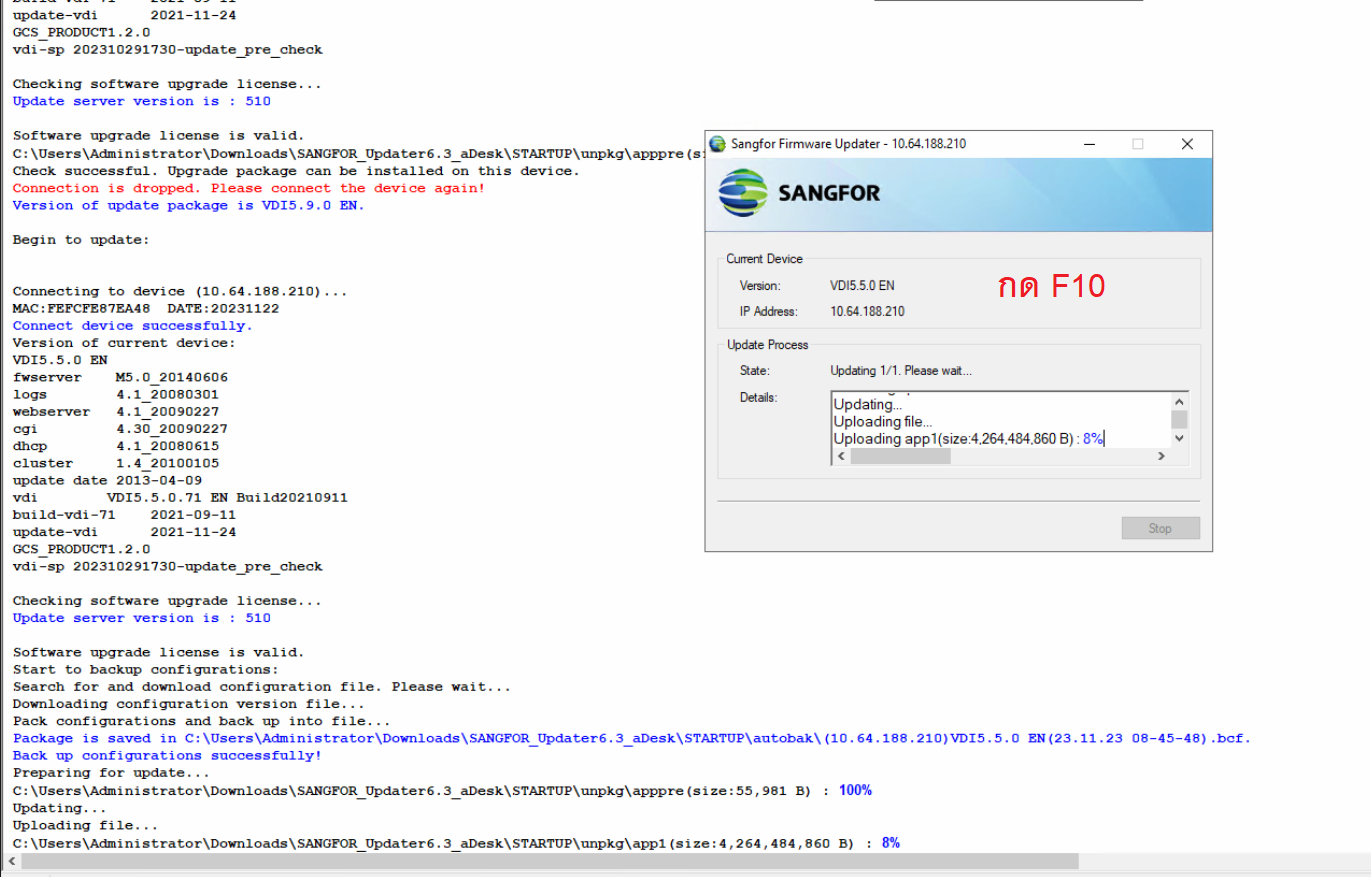Click the 'IP Address:' label in the dialog
Viewport: 1371px width, 877px height.
coord(768,312)
